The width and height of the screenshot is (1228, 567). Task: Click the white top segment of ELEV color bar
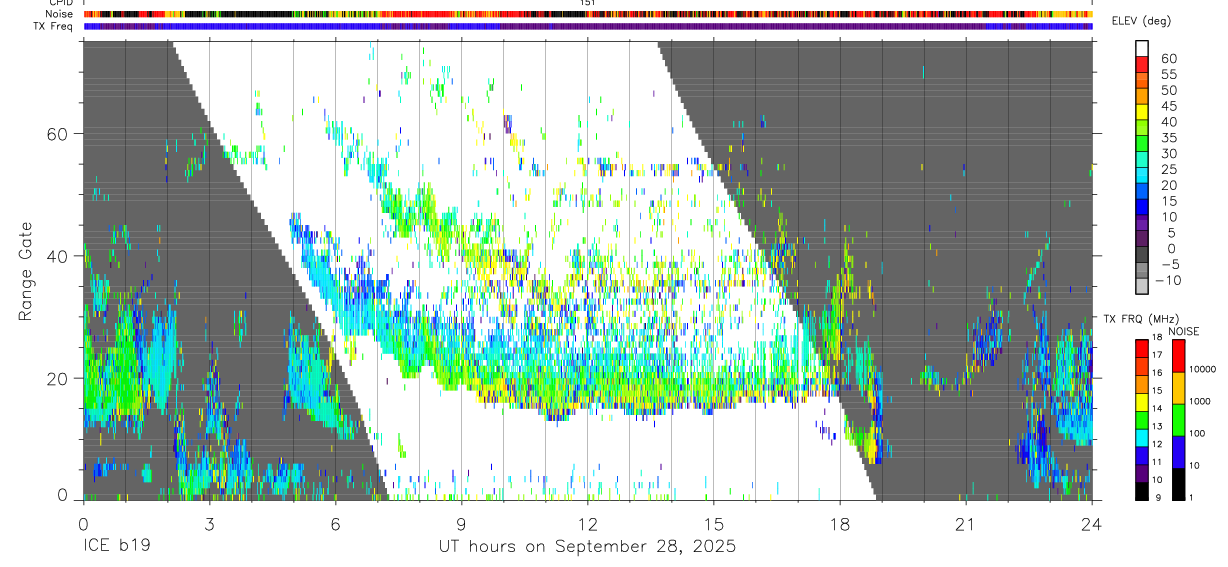pyautogui.click(x=1142, y=48)
